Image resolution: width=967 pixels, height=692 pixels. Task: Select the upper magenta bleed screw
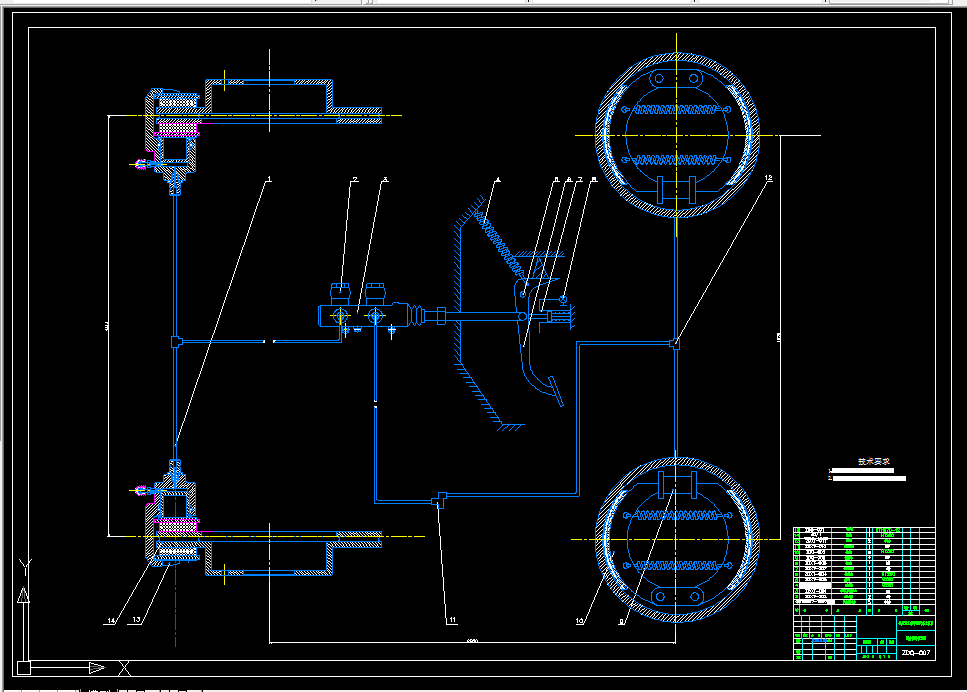point(141,164)
